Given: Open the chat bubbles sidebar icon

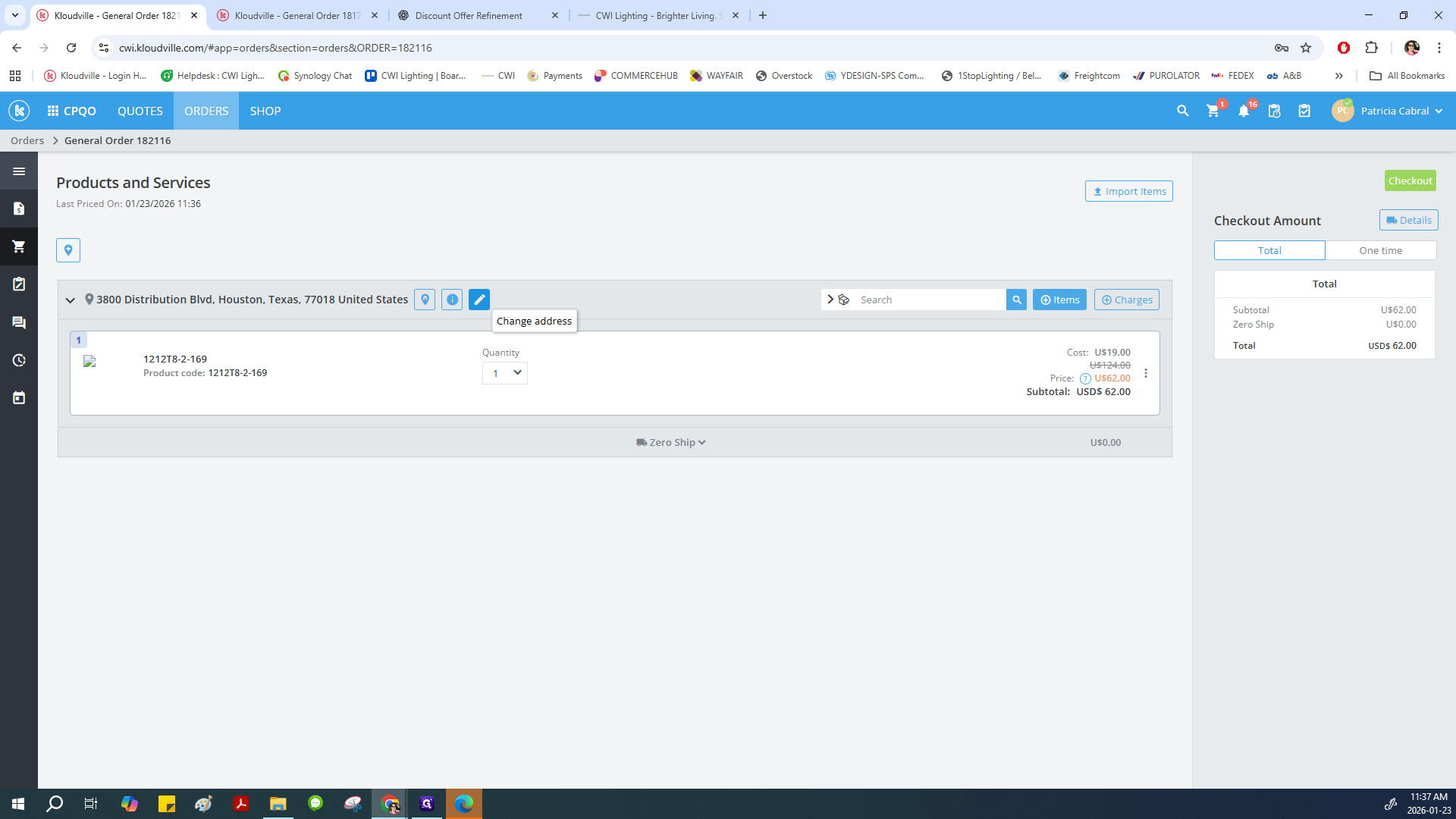Looking at the screenshot, I should [x=19, y=322].
